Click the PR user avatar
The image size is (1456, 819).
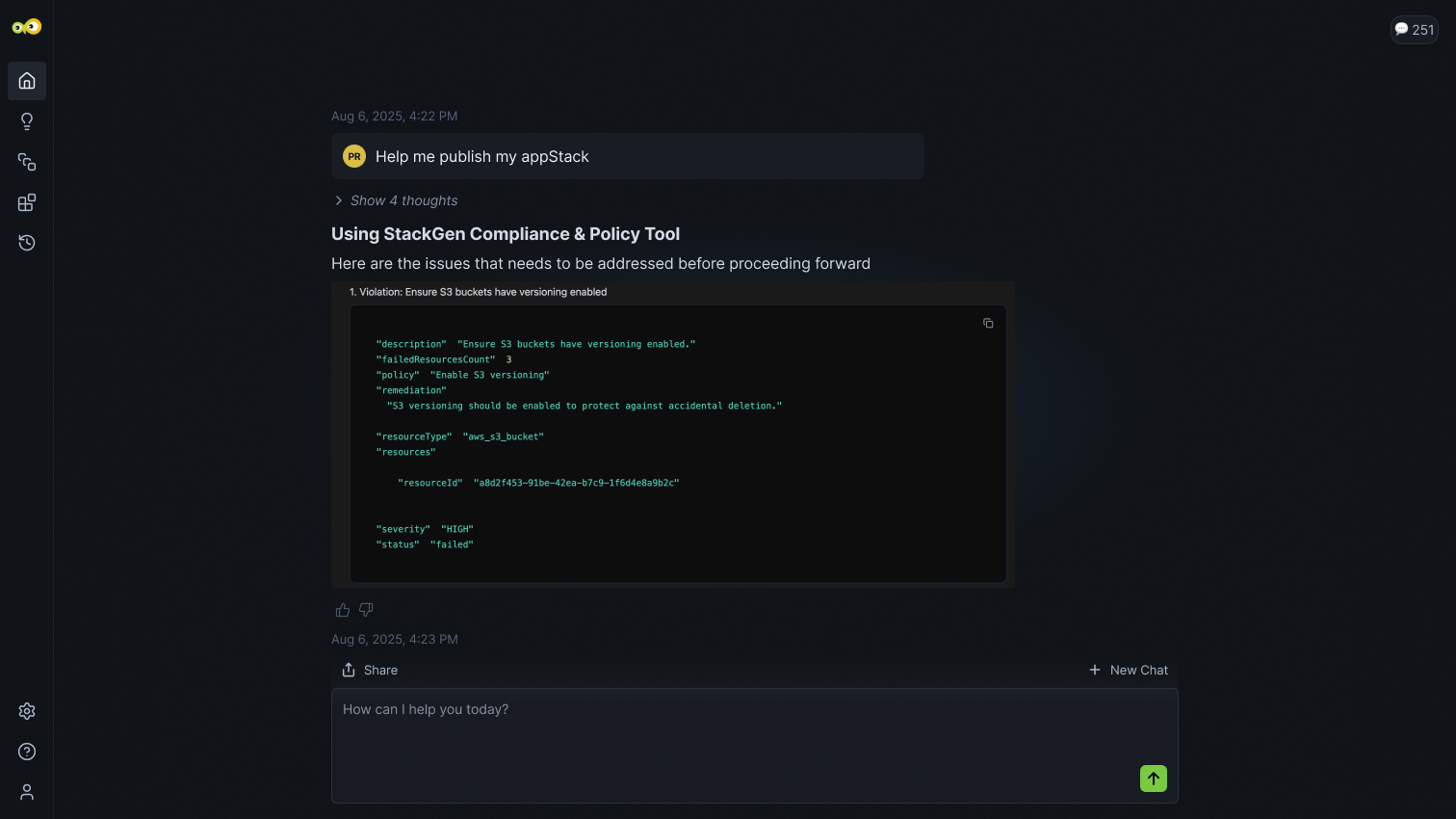(x=354, y=156)
